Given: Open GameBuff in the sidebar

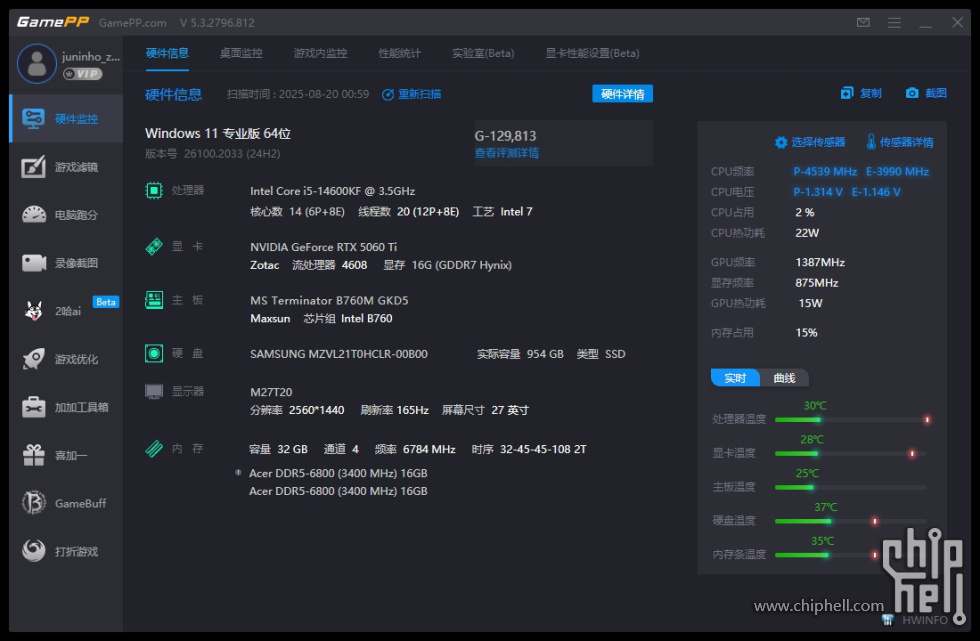Looking at the screenshot, I should 66,504.
